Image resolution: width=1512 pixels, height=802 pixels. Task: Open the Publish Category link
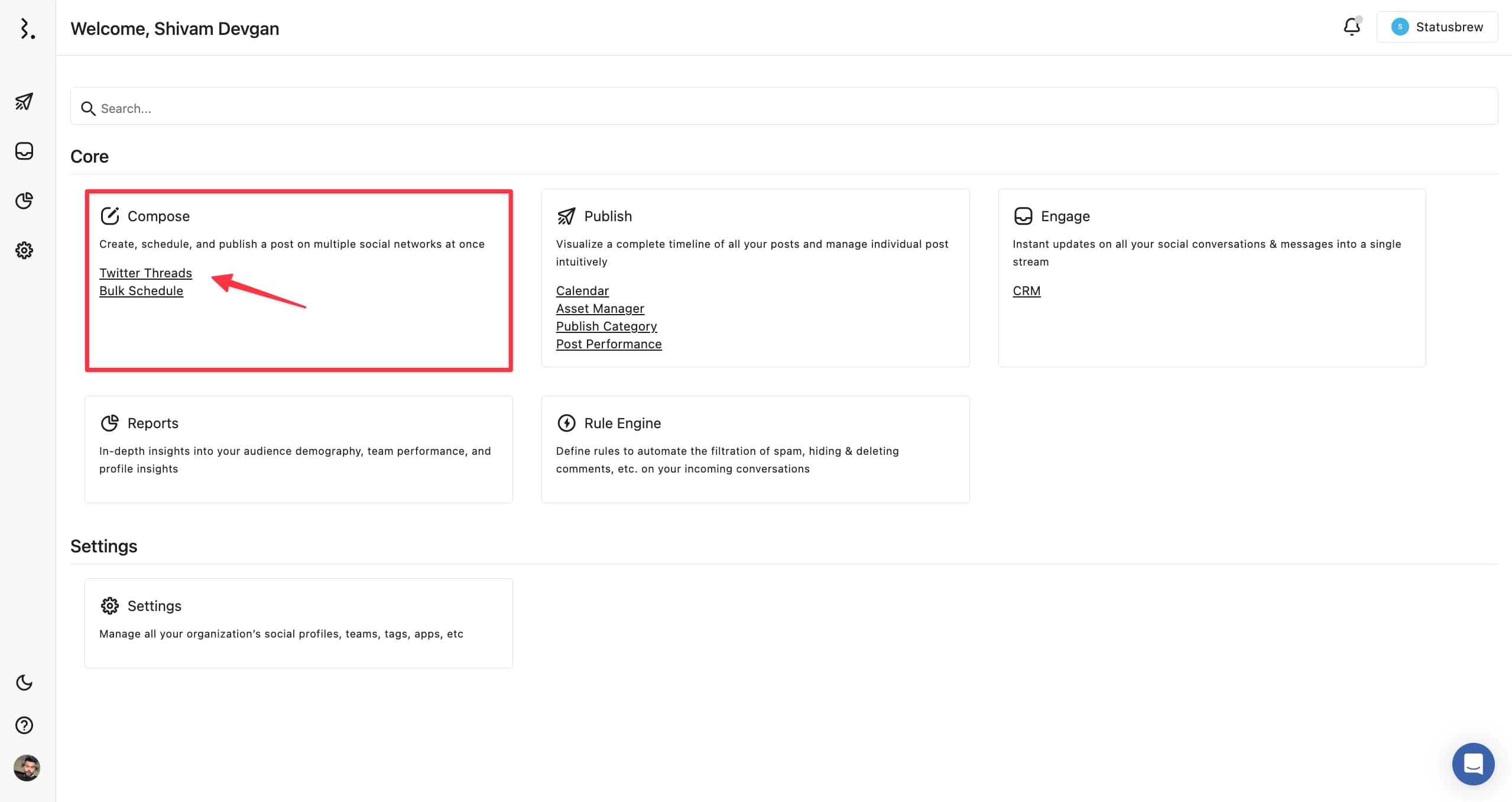coord(606,326)
